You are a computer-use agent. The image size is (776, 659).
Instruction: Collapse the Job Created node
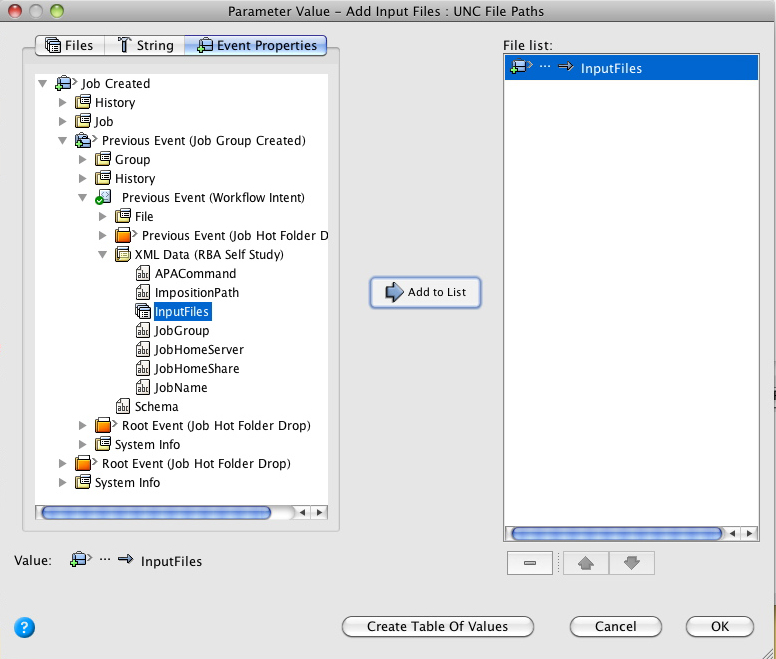click(43, 84)
